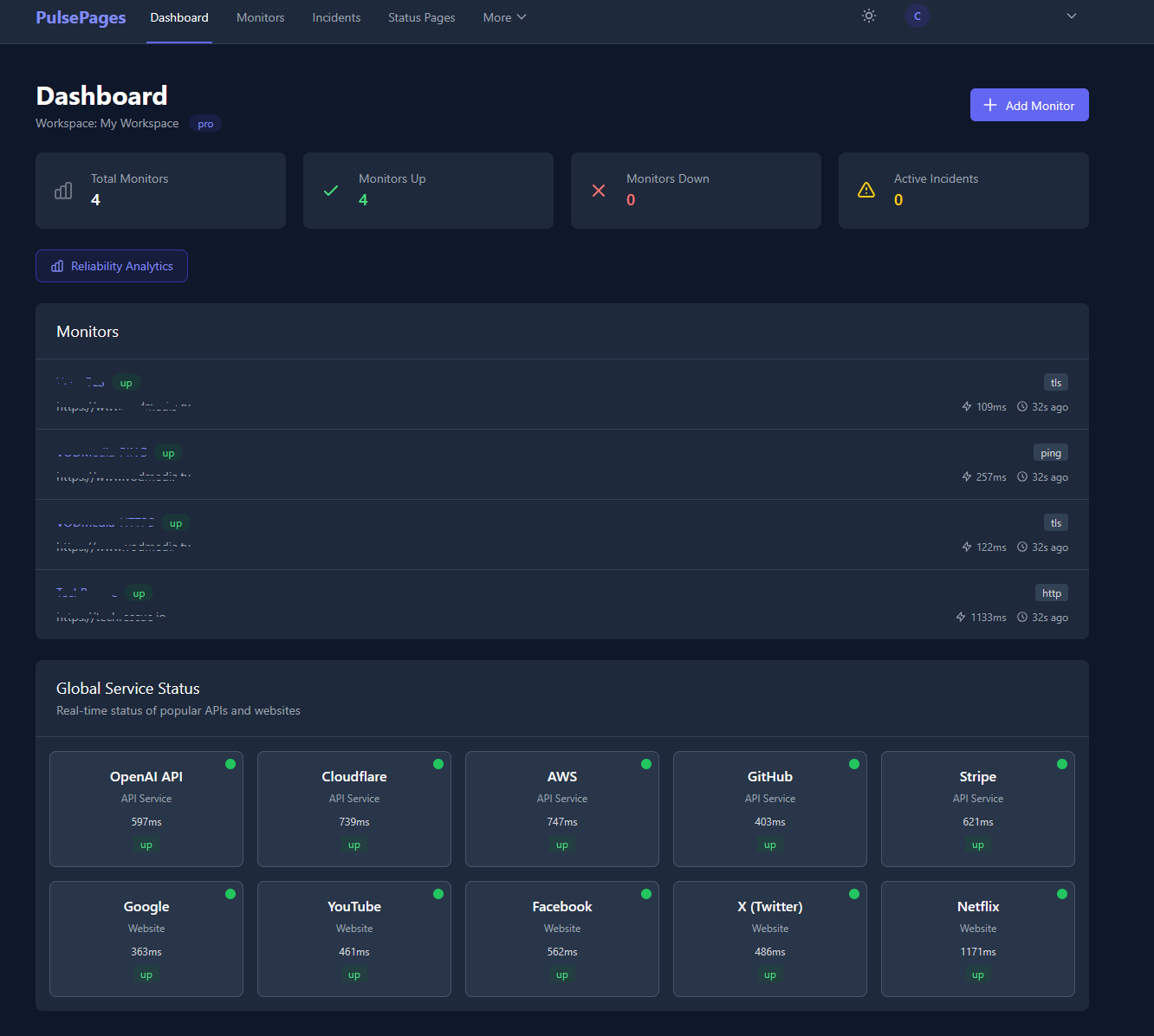
Task: Click the green status dot on YouTube card
Action: (x=438, y=894)
